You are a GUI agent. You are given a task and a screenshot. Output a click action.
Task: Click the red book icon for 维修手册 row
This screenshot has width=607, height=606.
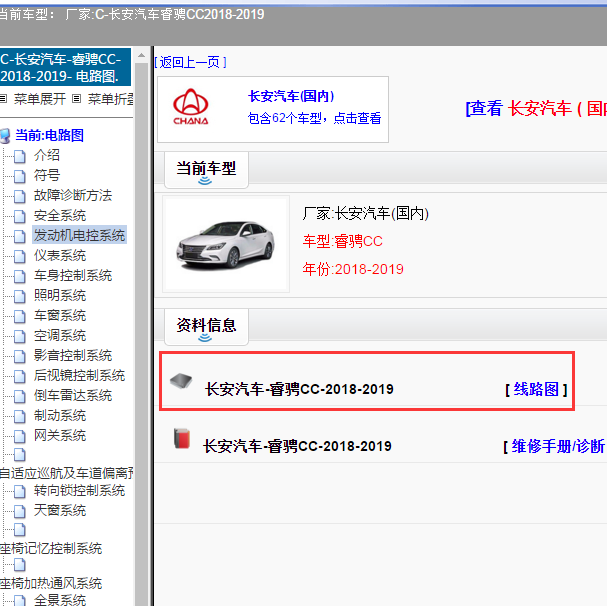[x=182, y=438]
